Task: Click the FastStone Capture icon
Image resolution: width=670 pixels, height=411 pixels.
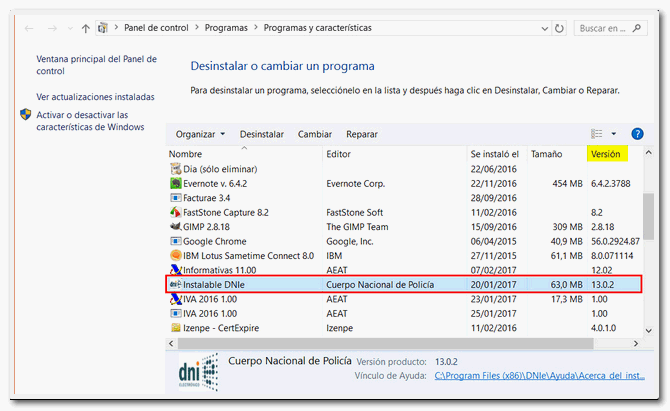Action: pos(175,213)
